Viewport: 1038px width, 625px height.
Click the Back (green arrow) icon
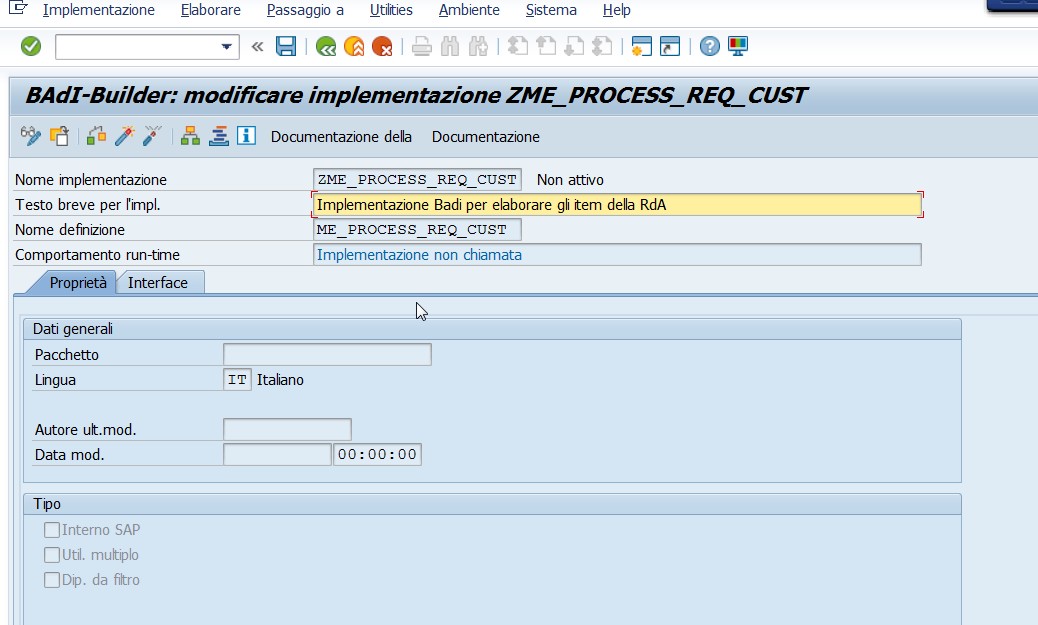[x=327, y=46]
